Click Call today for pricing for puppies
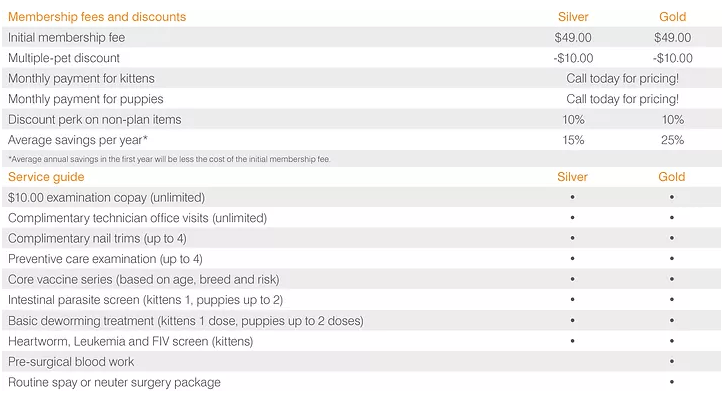The height and width of the screenshot is (399, 725). (622, 99)
